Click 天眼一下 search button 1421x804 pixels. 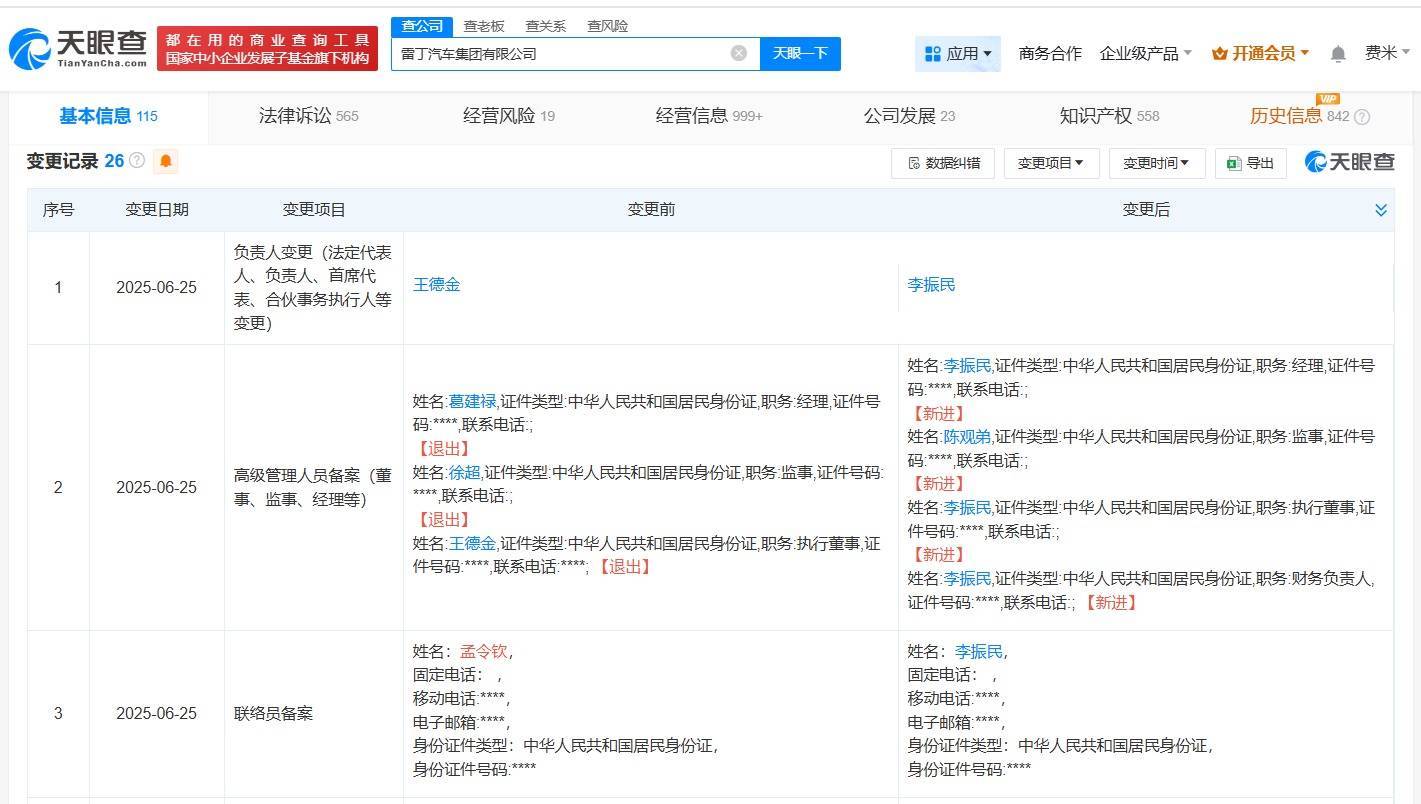pos(800,54)
